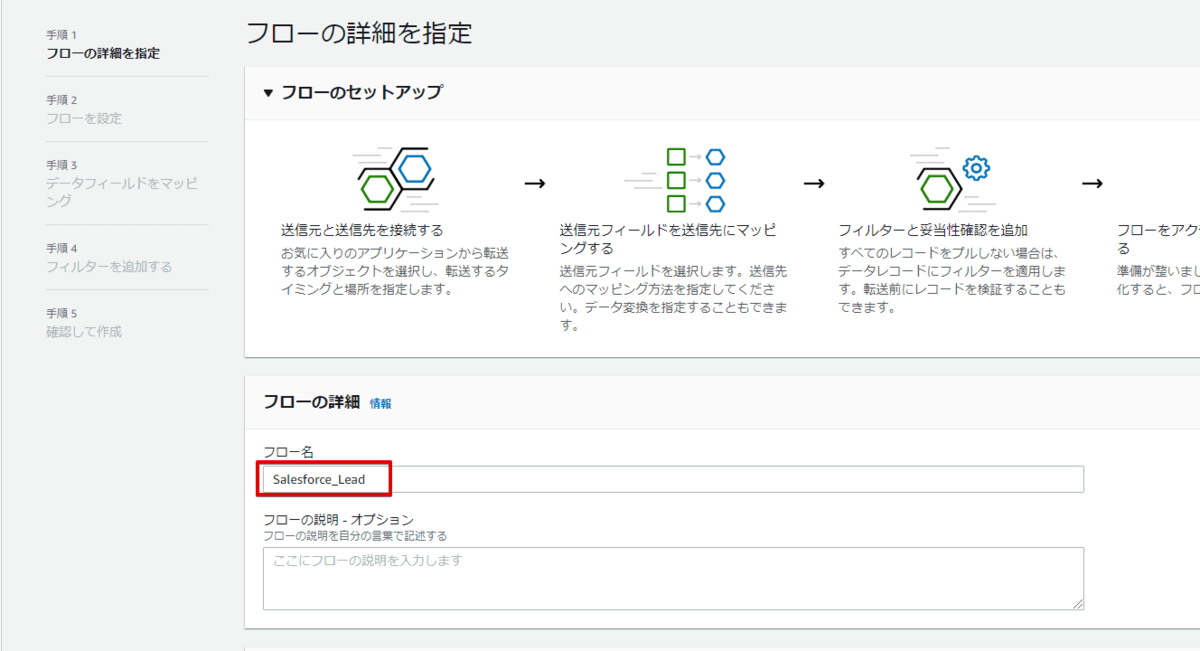This screenshot has width=1200, height=651.
Task: Click the 送信元と送信先を接続する heading
Action: pyautogui.click(x=362, y=230)
